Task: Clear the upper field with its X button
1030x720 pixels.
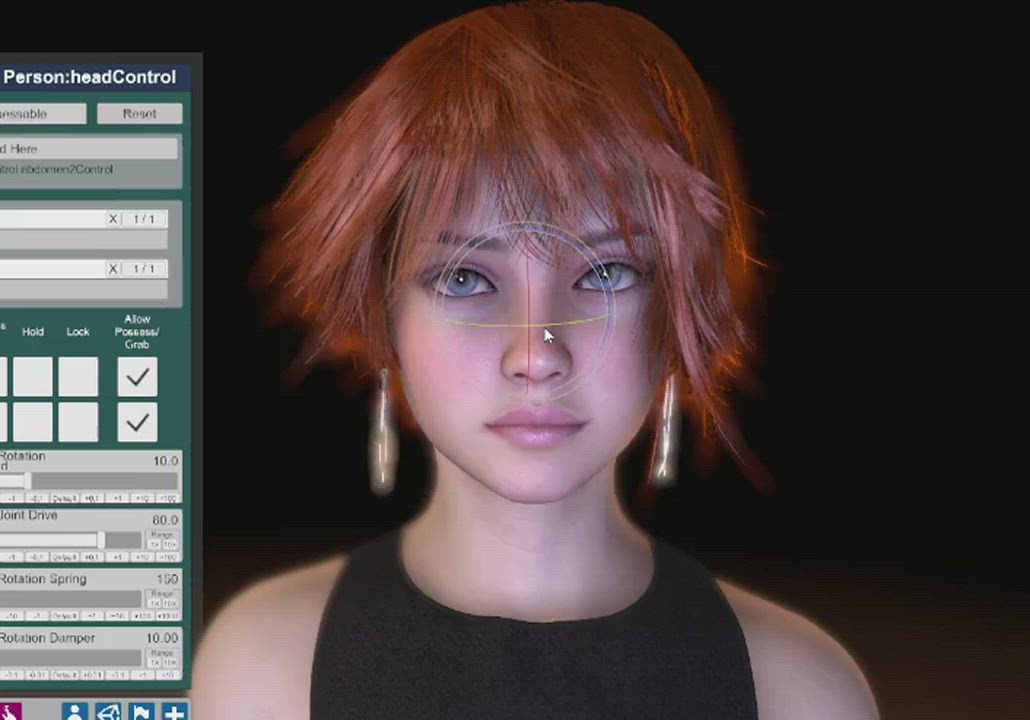Action: point(113,219)
